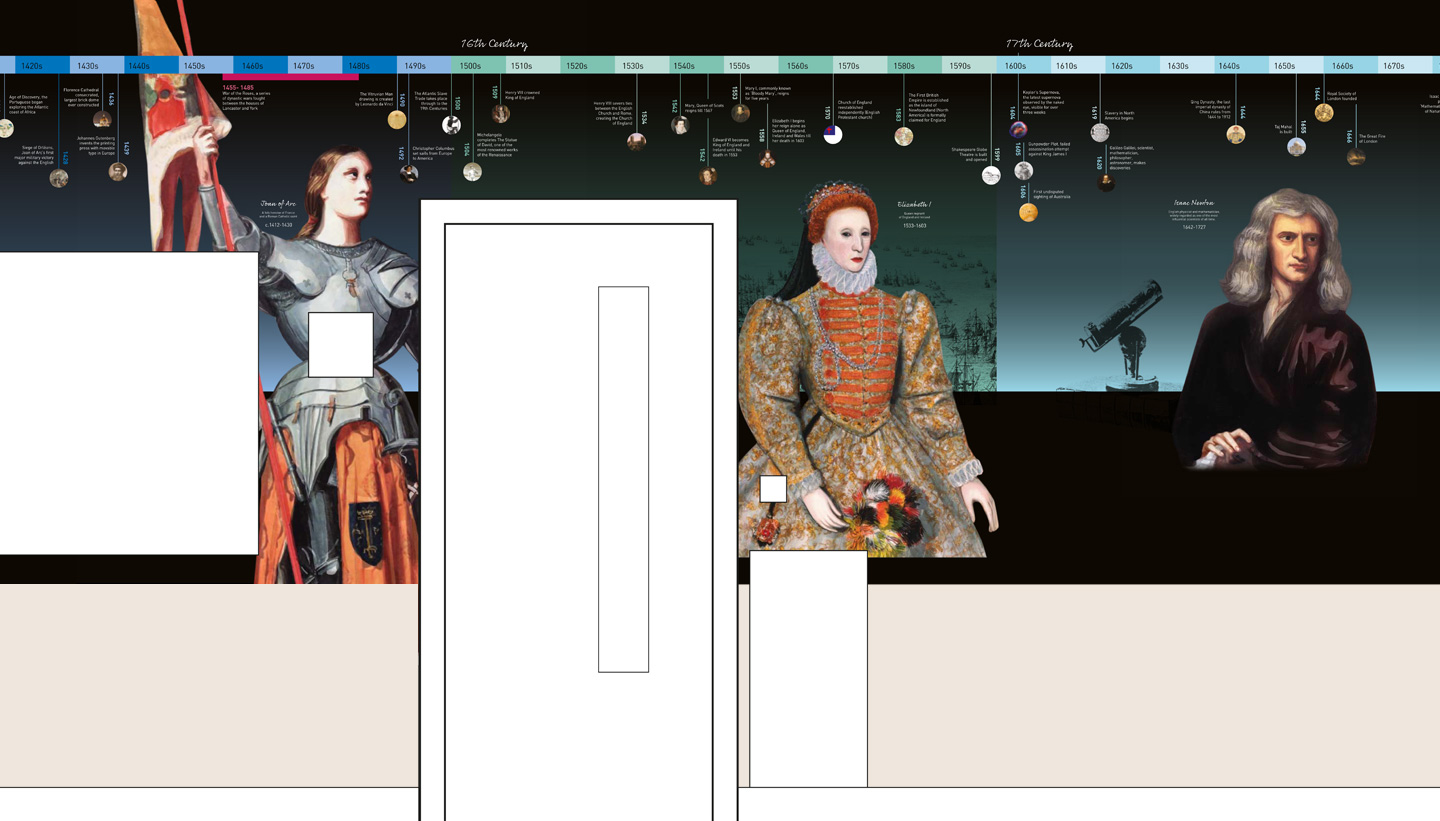Open the Mary I 1553 portrait thumbnail

click(741, 113)
